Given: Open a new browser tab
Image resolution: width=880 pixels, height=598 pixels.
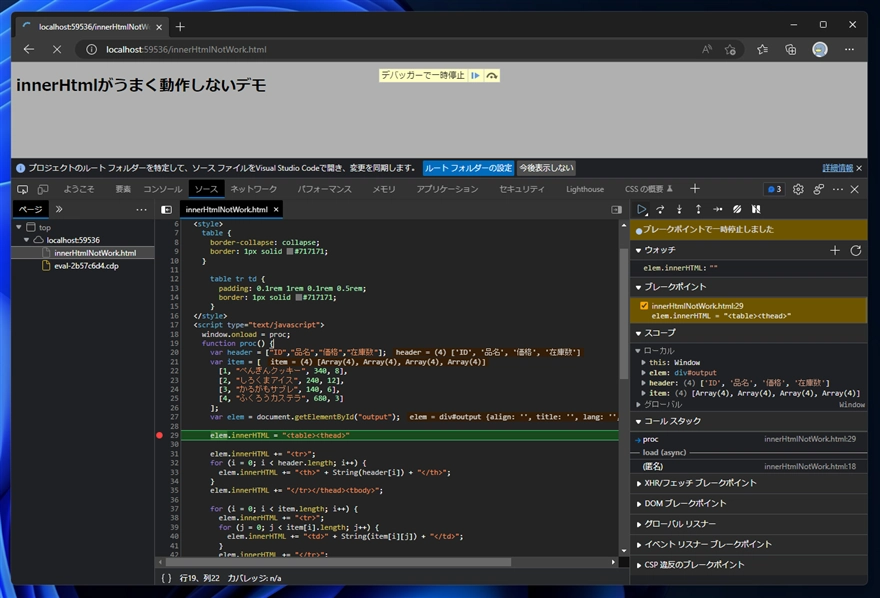Looking at the screenshot, I should coord(180,26).
